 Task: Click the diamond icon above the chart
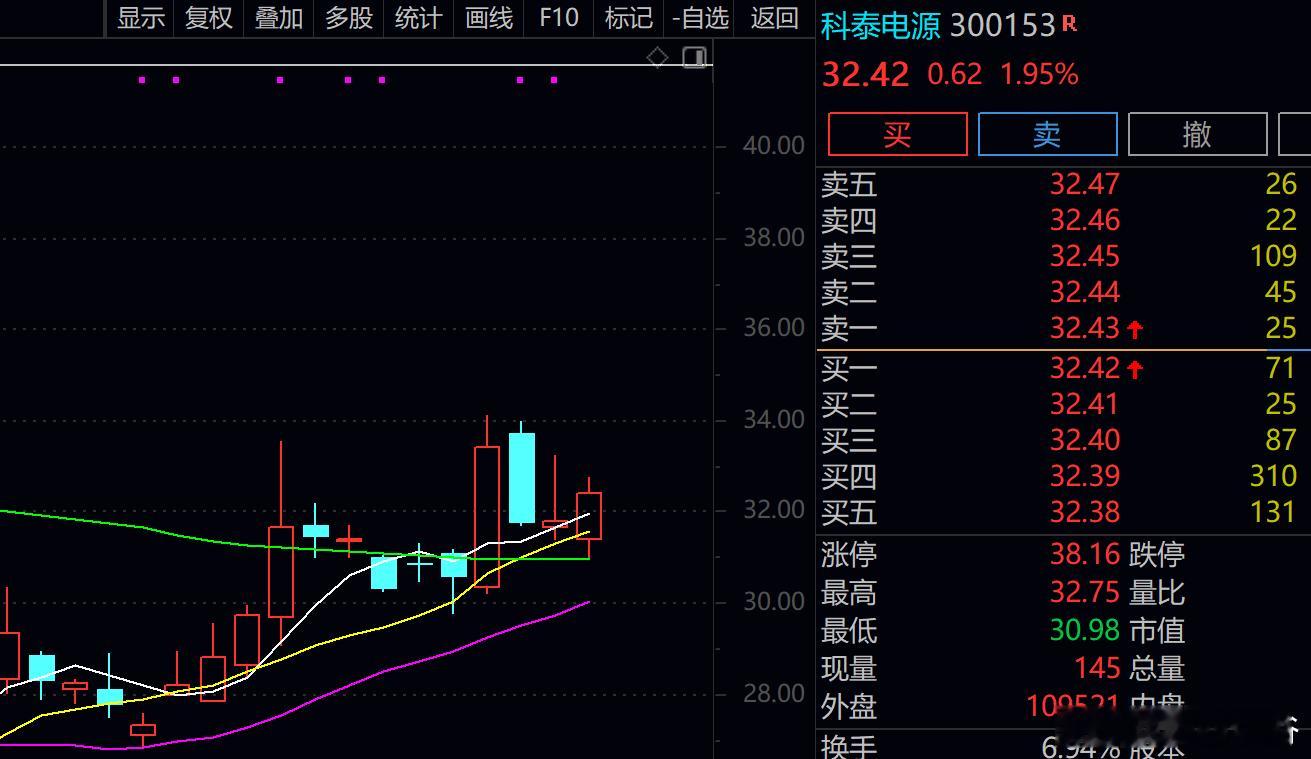pyautogui.click(x=657, y=57)
